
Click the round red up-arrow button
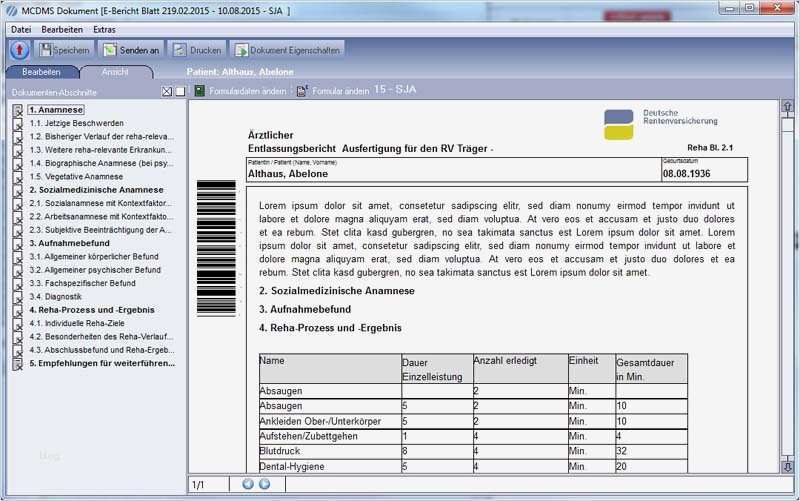[19, 49]
